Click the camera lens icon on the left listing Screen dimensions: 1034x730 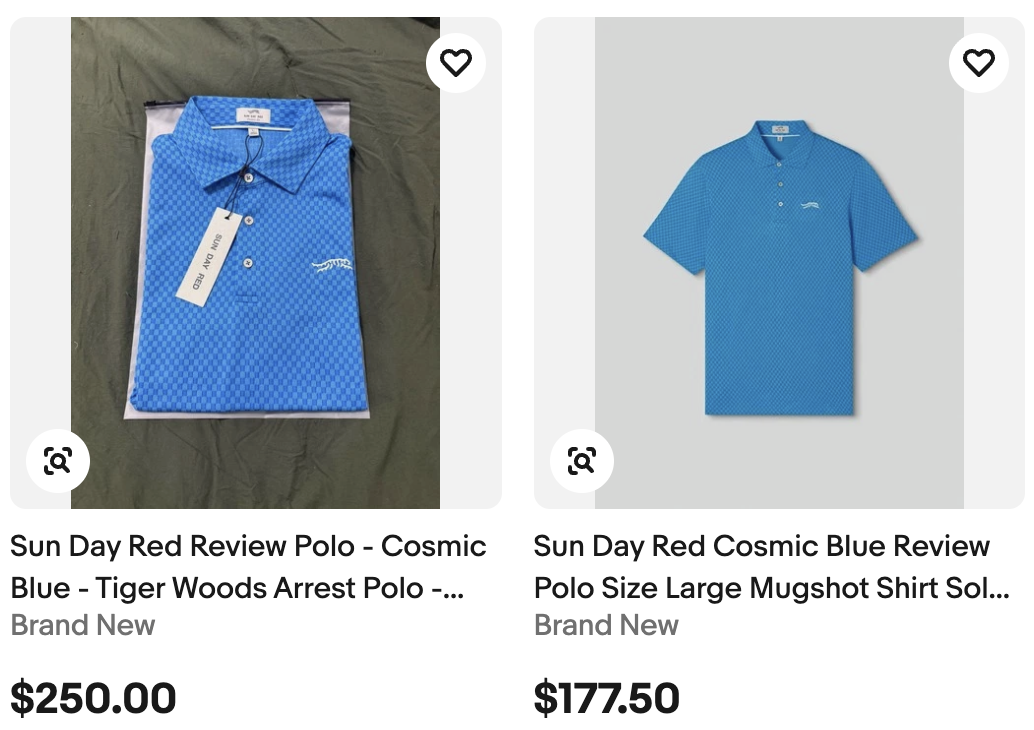(57, 461)
